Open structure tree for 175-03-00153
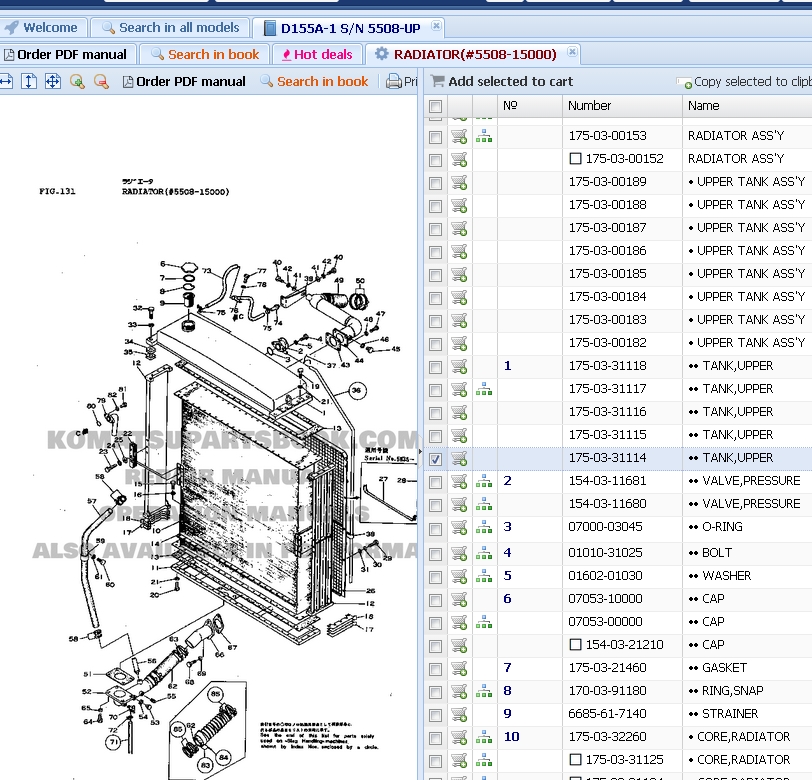Screen dimensions: 812x780 (484, 137)
